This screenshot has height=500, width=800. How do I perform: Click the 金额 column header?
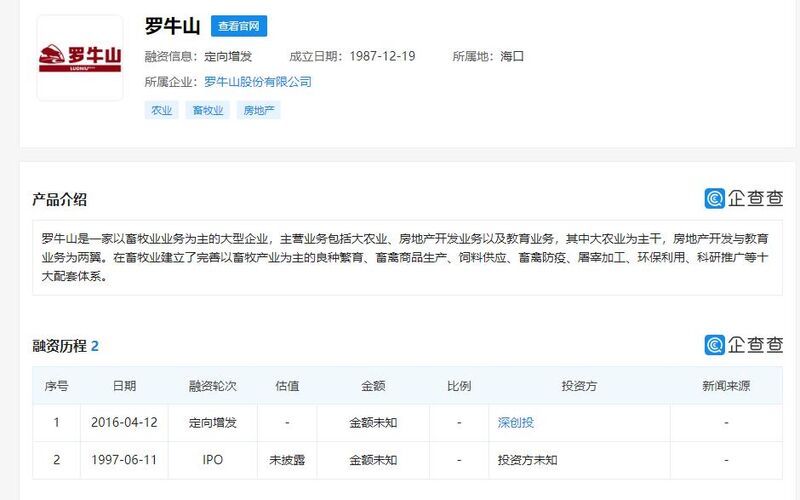[x=373, y=386]
